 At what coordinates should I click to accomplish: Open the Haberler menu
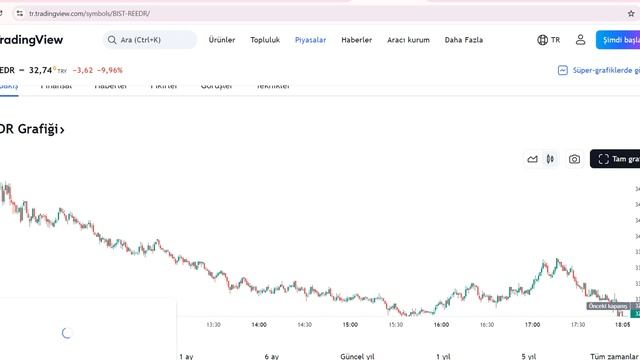coord(356,40)
